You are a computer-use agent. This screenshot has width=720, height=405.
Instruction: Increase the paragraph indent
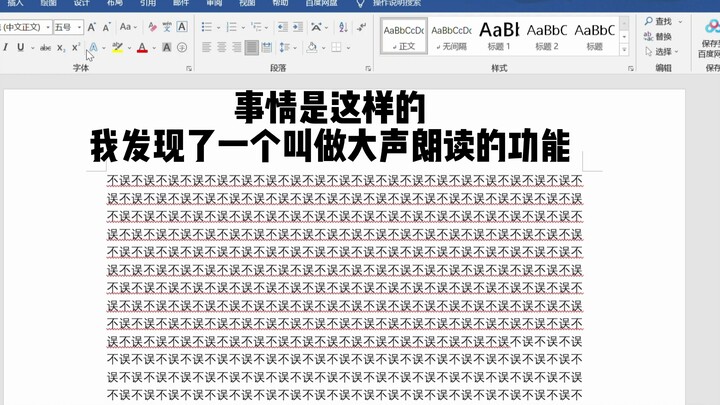(298, 27)
